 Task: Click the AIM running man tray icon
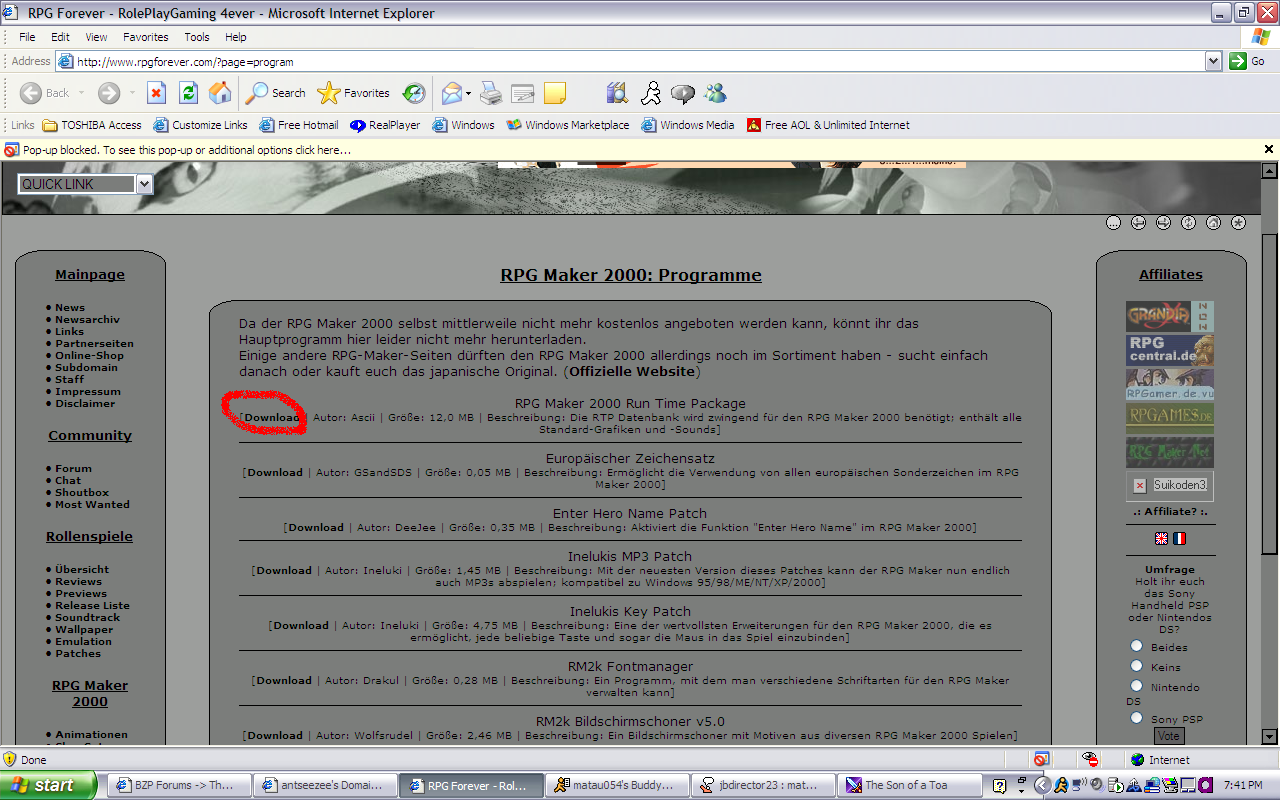tap(1060, 785)
